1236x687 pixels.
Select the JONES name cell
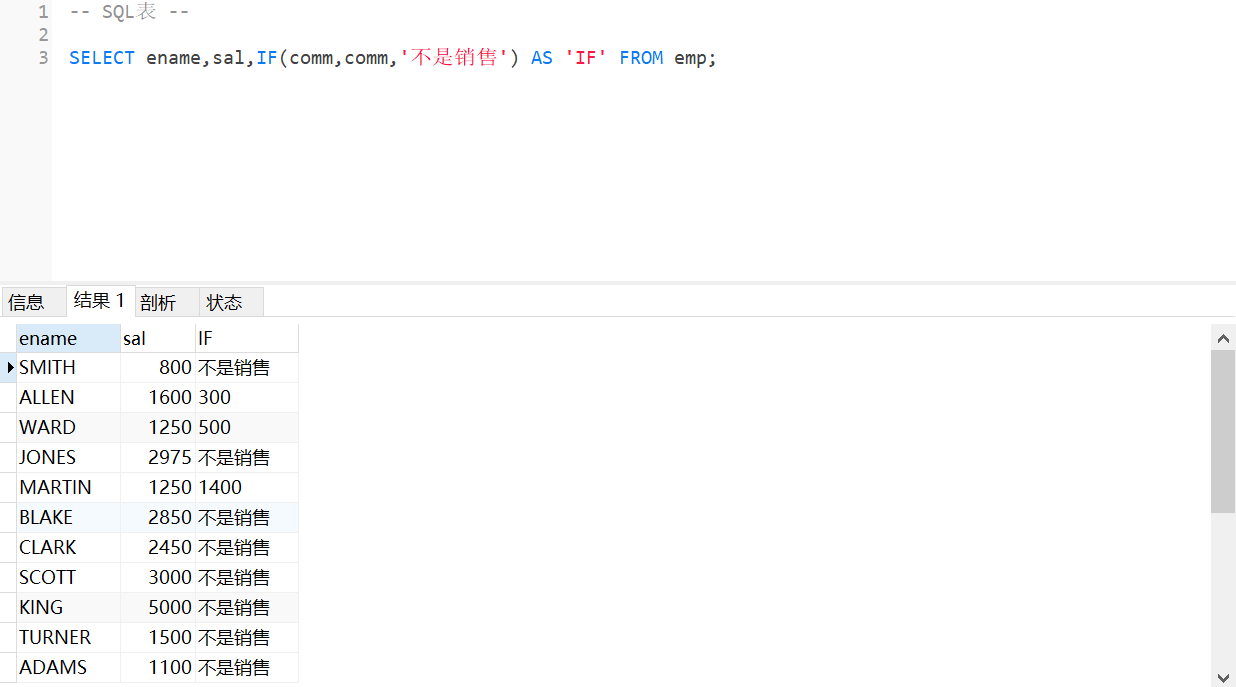(x=69, y=458)
